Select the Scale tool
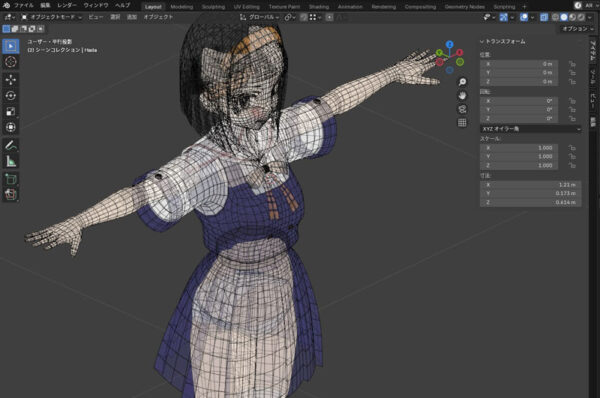This screenshot has width=600, height=398. click(x=11, y=111)
